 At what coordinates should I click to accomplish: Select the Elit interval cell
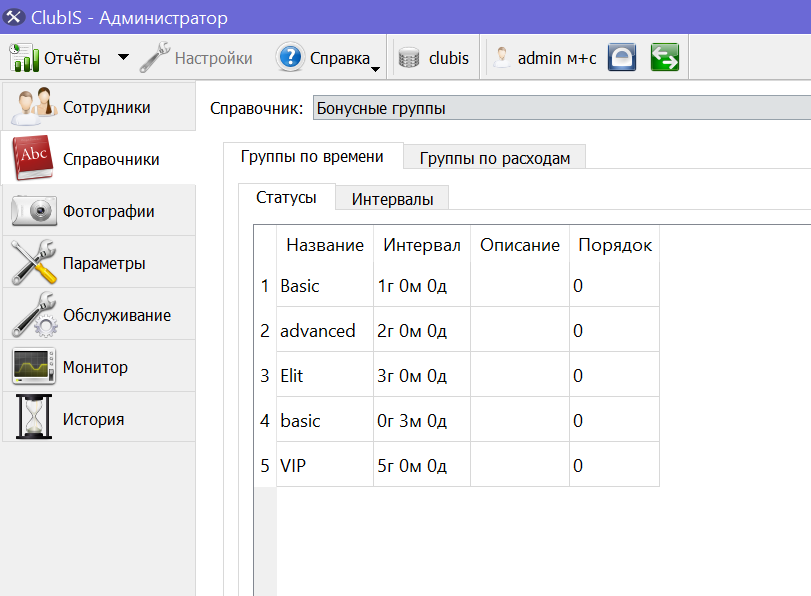click(422, 376)
